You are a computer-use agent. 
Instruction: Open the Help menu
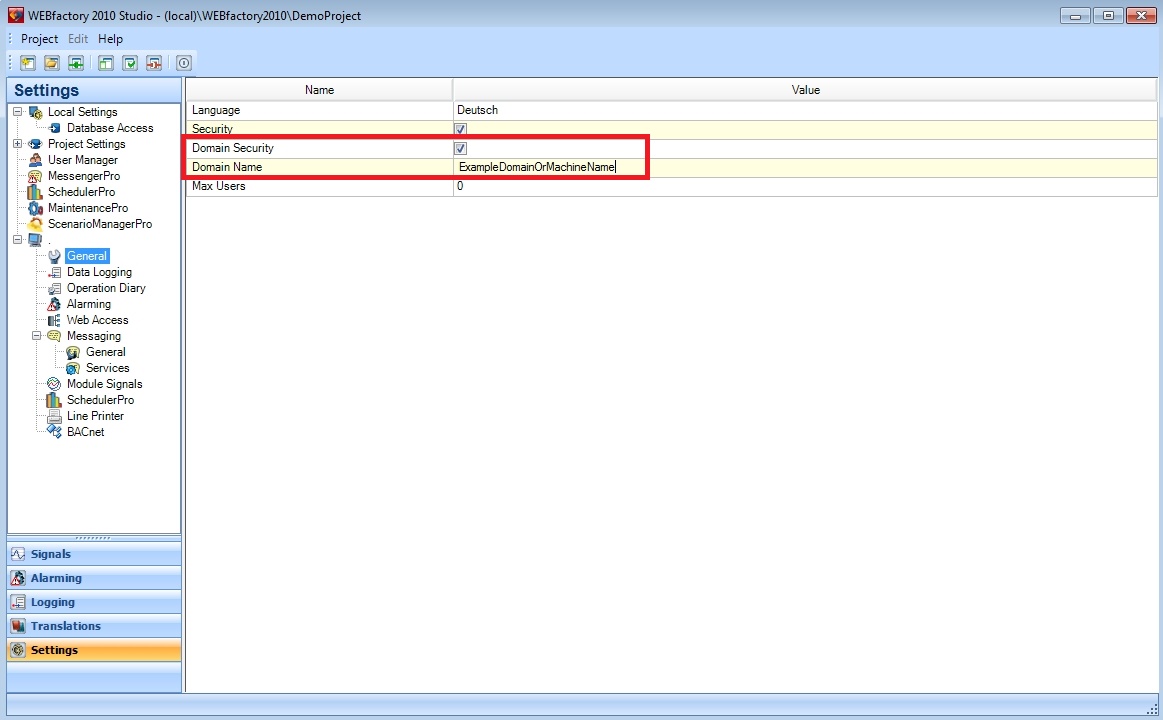click(110, 39)
